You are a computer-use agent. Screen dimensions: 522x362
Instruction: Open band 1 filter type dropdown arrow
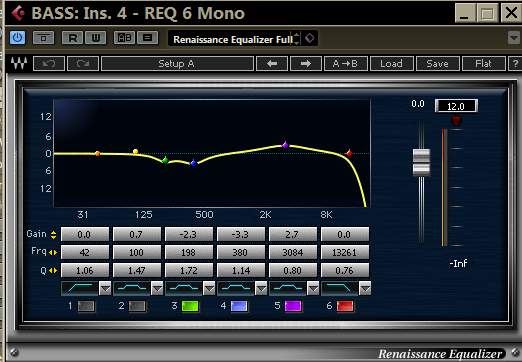click(x=105, y=288)
